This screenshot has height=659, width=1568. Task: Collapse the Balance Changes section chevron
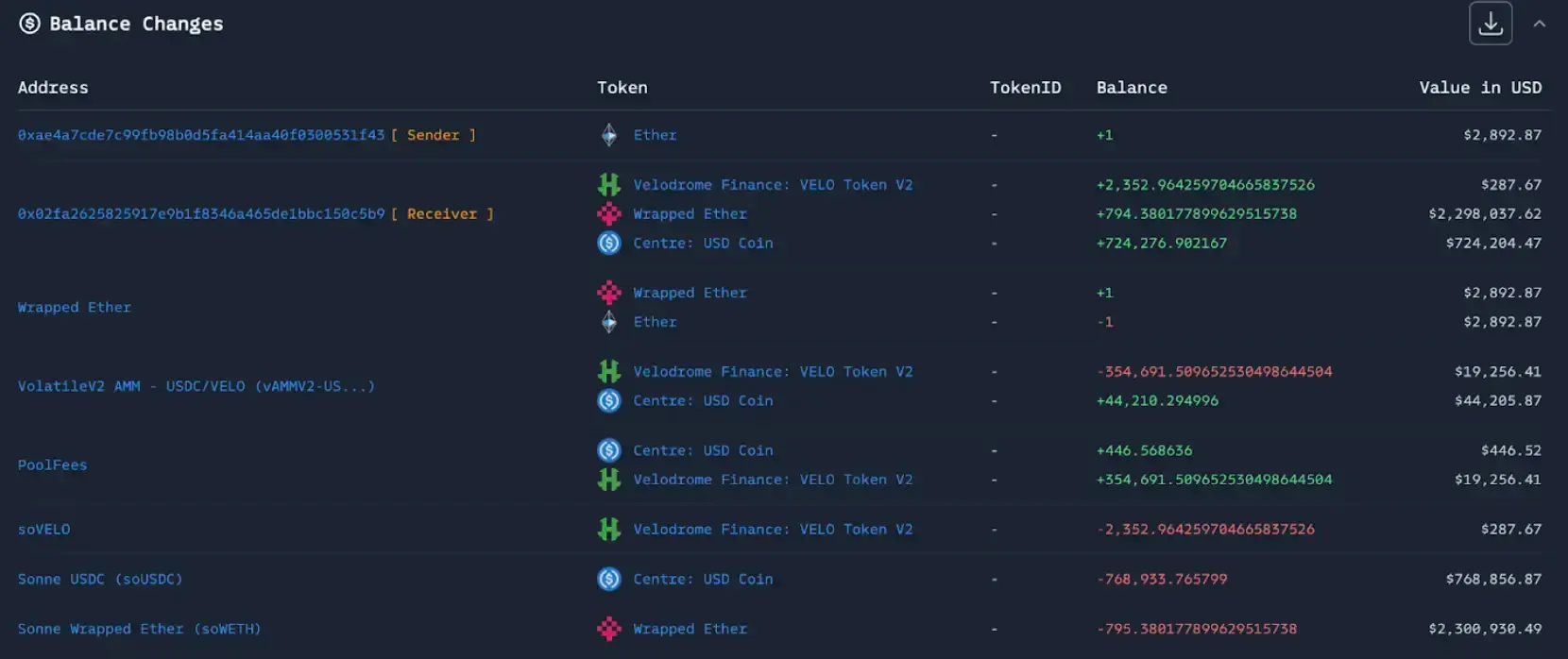pos(1540,24)
